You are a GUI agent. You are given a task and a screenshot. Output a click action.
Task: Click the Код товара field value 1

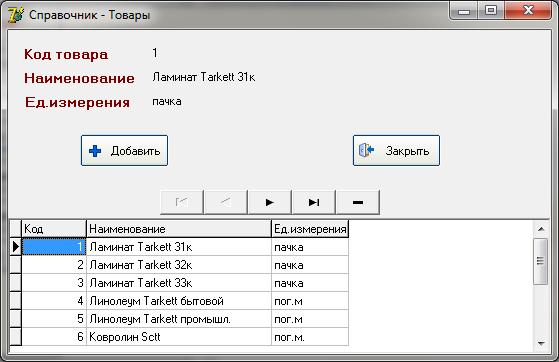tap(155, 53)
